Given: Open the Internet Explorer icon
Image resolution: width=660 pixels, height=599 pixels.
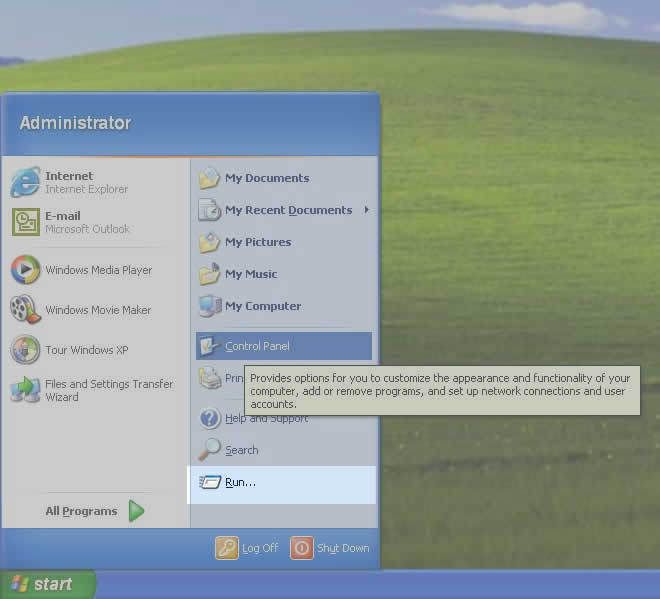Looking at the screenshot, I should tap(25, 182).
